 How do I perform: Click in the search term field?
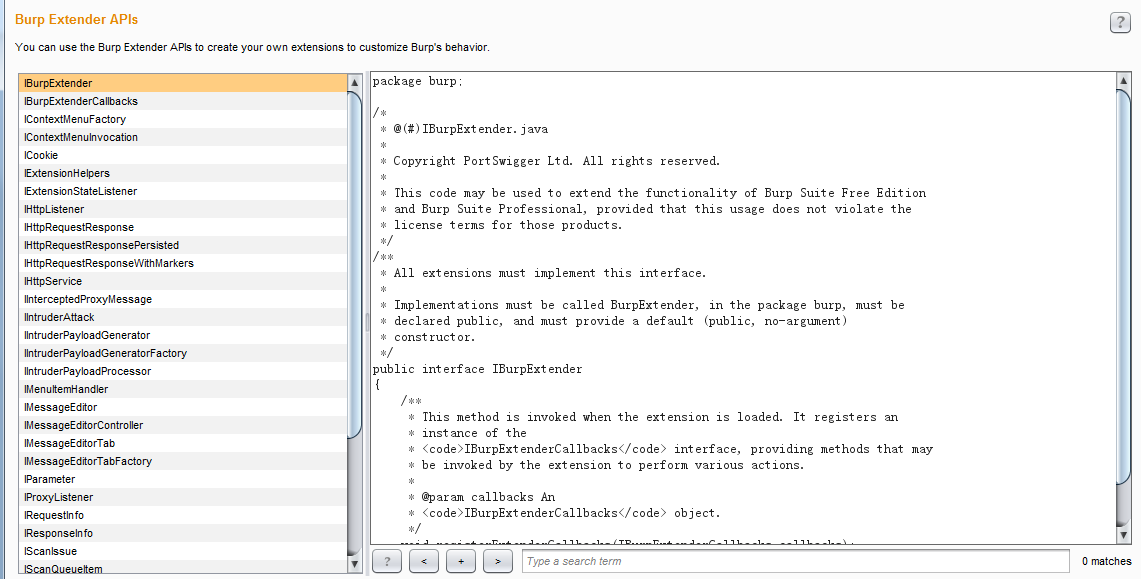[795, 561]
